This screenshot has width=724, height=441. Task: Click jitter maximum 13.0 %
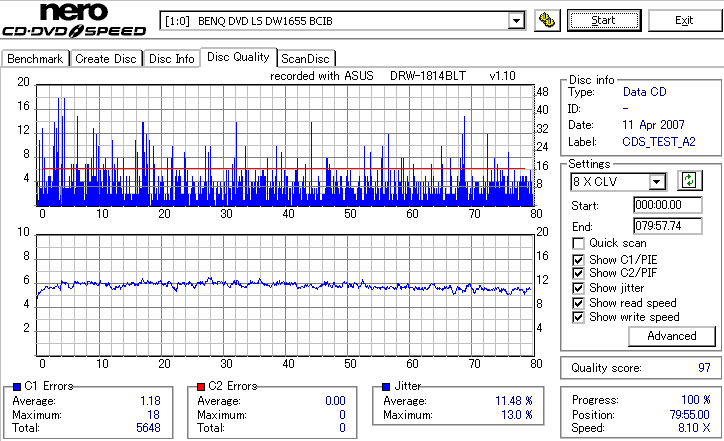coord(517,415)
